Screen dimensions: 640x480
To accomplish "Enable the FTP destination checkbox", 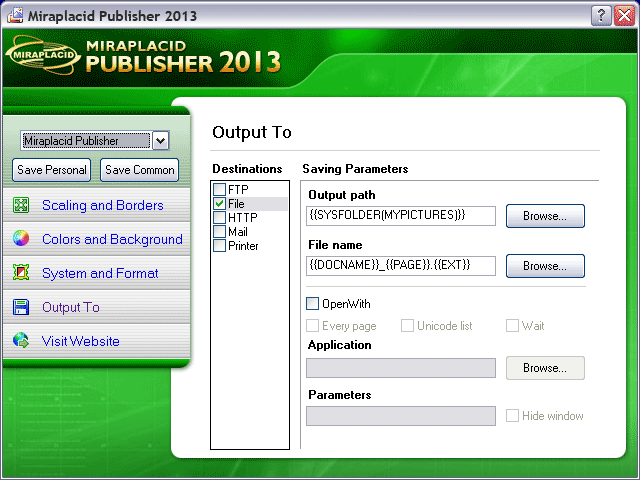I will 220,189.
